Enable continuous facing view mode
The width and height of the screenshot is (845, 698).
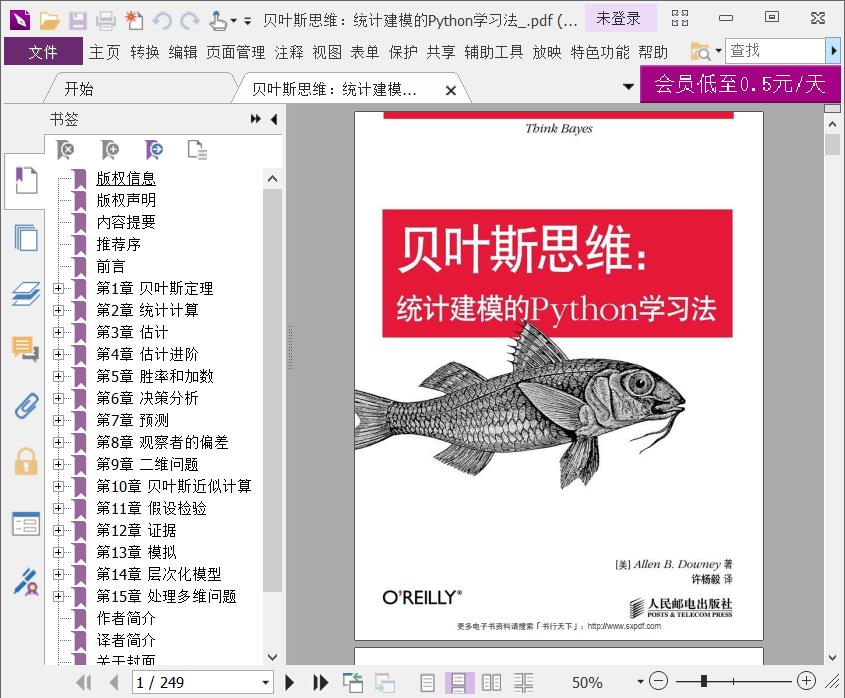(523, 683)
